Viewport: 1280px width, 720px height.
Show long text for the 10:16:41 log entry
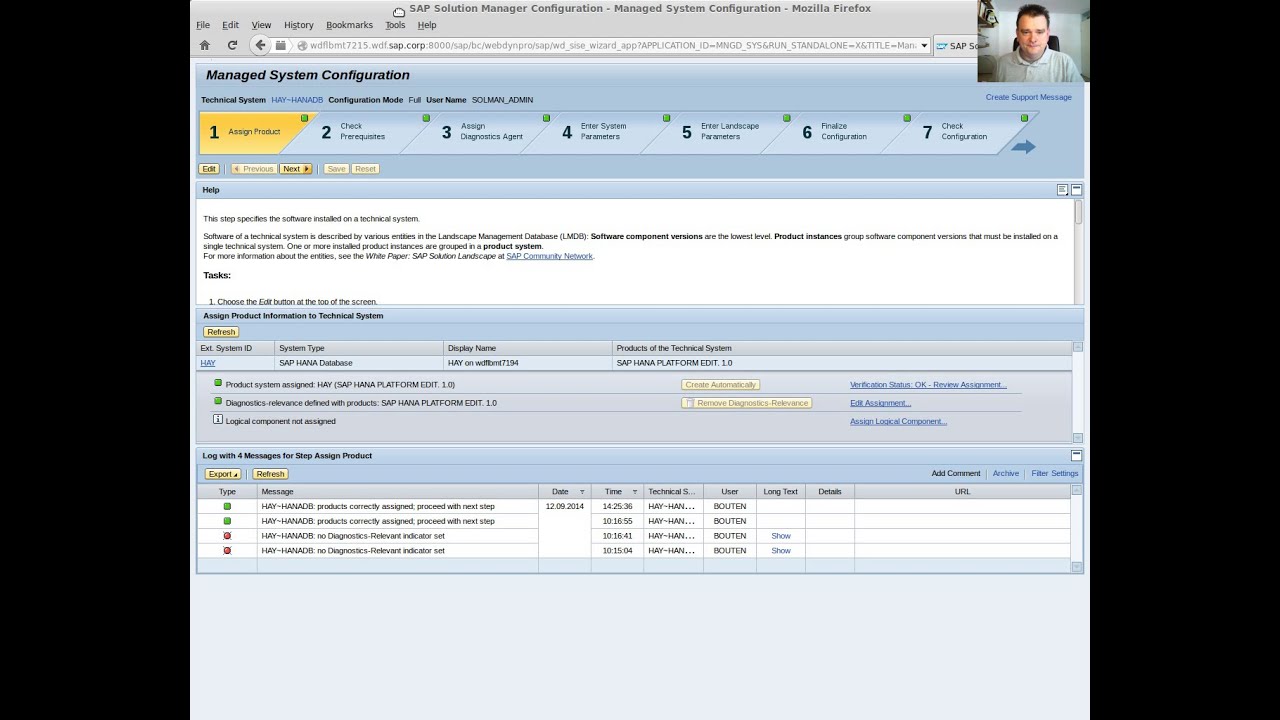pyautogui.click(x=781, y=536)
